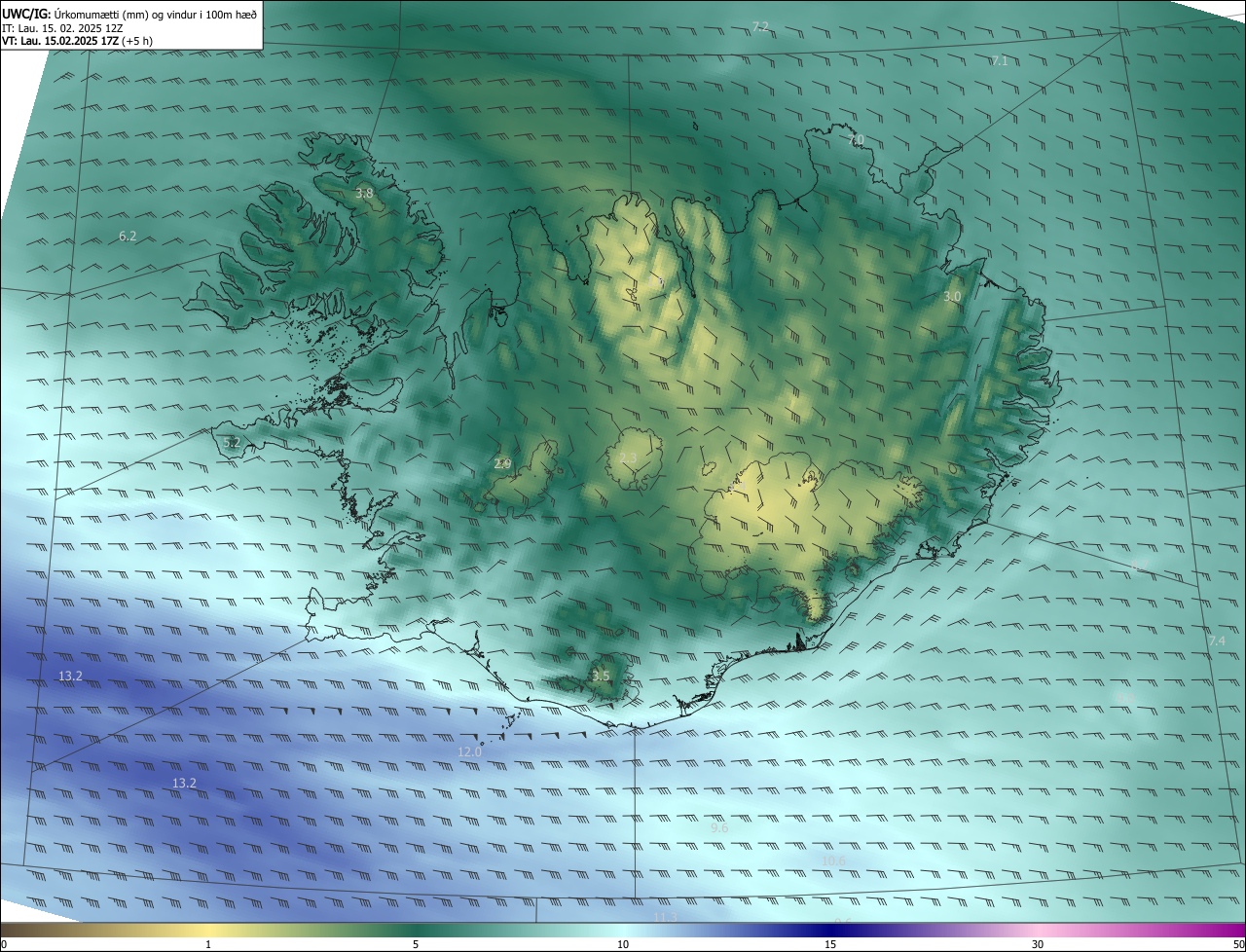
Task: Click the 12.0 value off the south coast
Action: pyautogui.click(x=469, y=751)
